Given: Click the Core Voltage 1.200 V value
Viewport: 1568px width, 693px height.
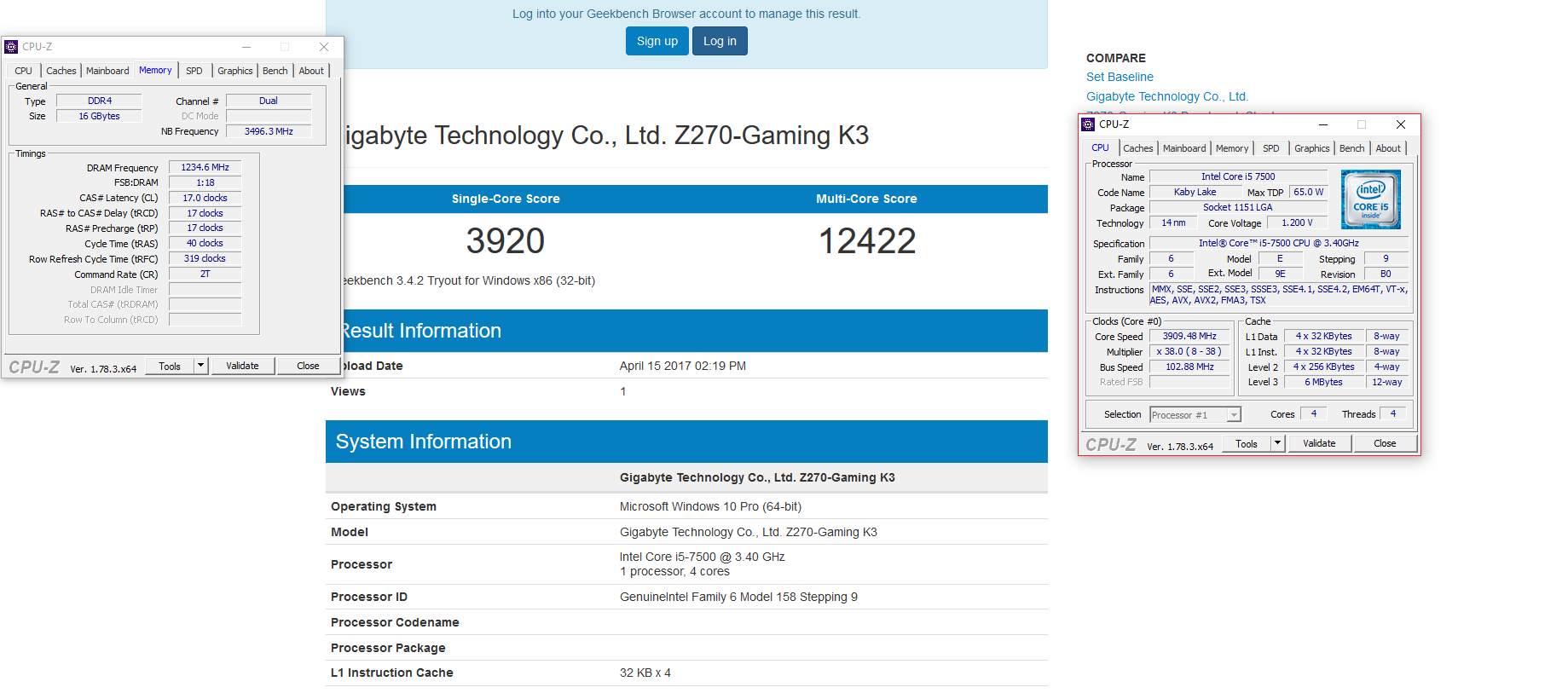Looking at the screenshot, I should [1298, 222].
